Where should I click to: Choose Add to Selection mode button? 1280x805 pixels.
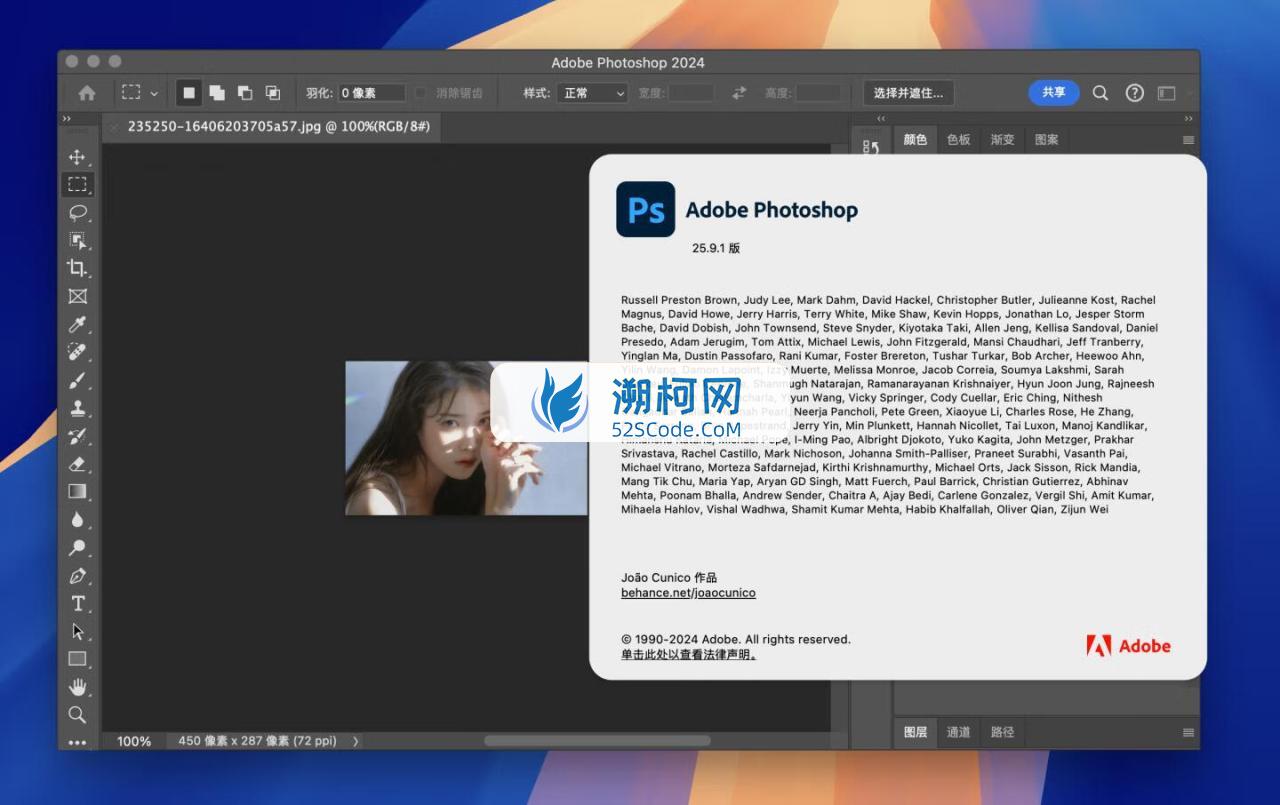point(217,92)
